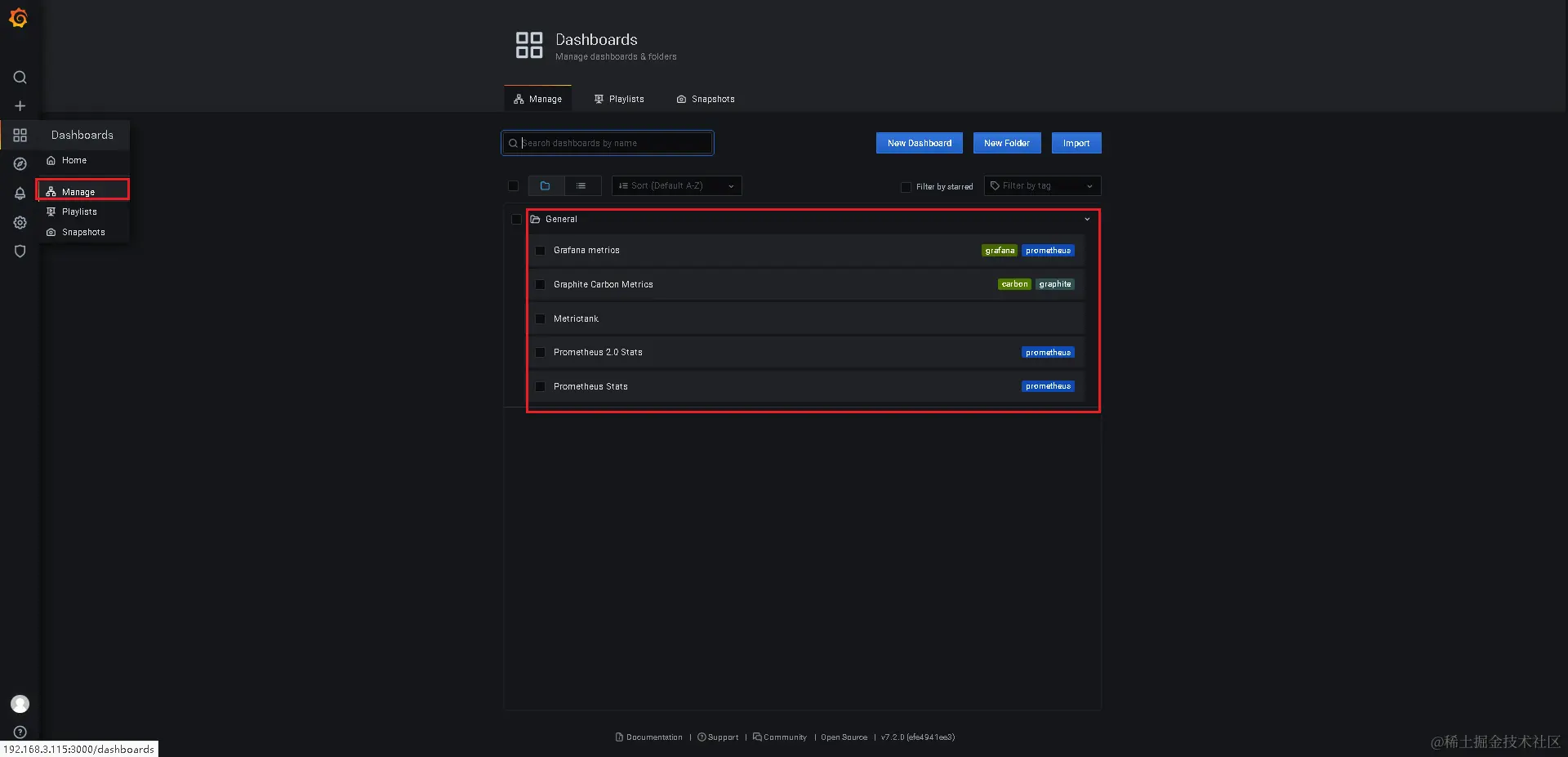
Task: Open the Sort (Default A-Z) dropdown
Action: (676, 186)
